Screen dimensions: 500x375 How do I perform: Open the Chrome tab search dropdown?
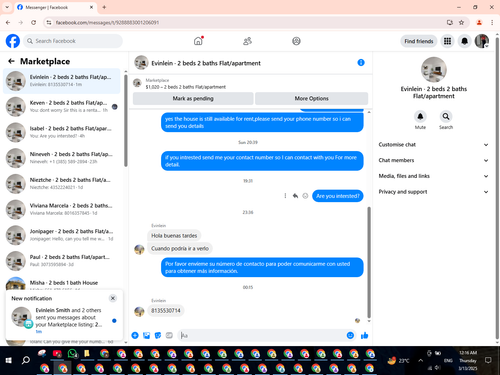7,7
